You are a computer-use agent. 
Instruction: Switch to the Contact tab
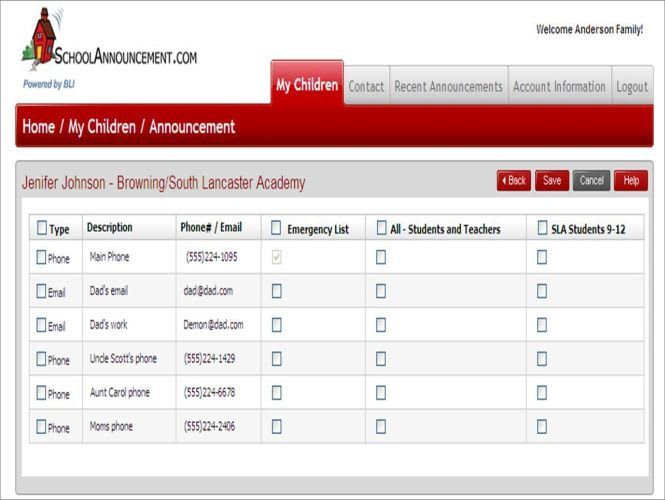point(366,86)
